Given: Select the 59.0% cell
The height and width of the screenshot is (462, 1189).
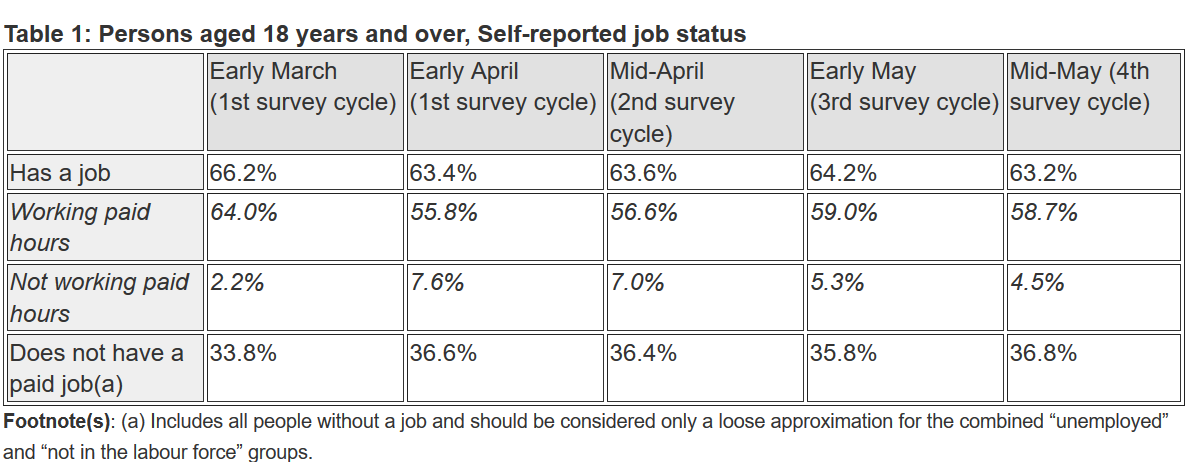Looking at the screenshot, I should point(844,212).
